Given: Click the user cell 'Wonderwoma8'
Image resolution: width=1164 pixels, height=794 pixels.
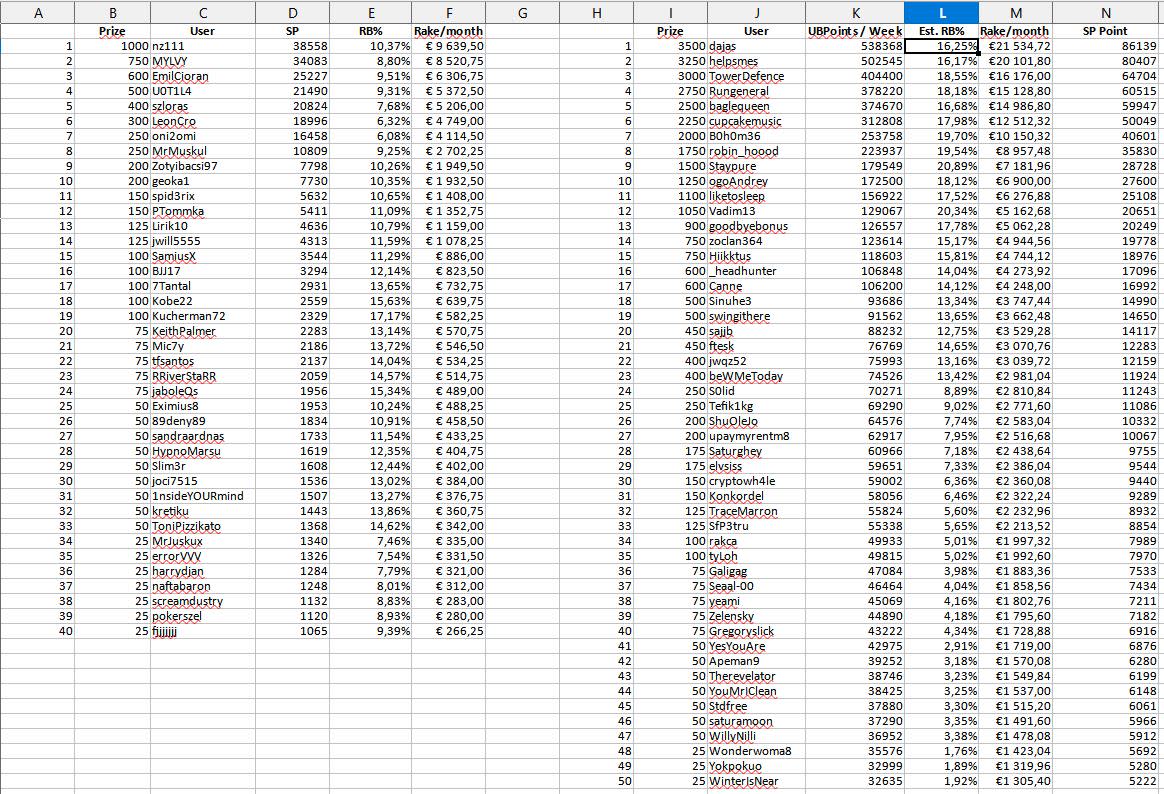Looking at the screenshot, I should point(756,751).
